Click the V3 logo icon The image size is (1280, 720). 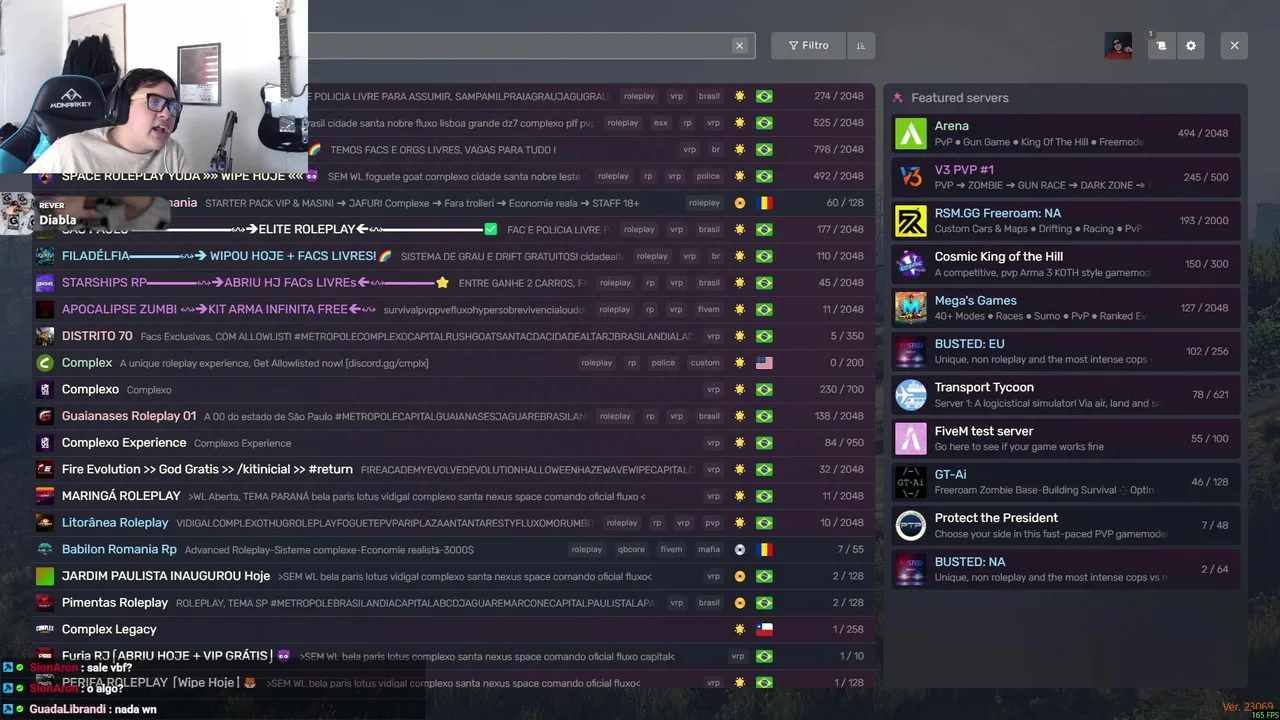911,177
